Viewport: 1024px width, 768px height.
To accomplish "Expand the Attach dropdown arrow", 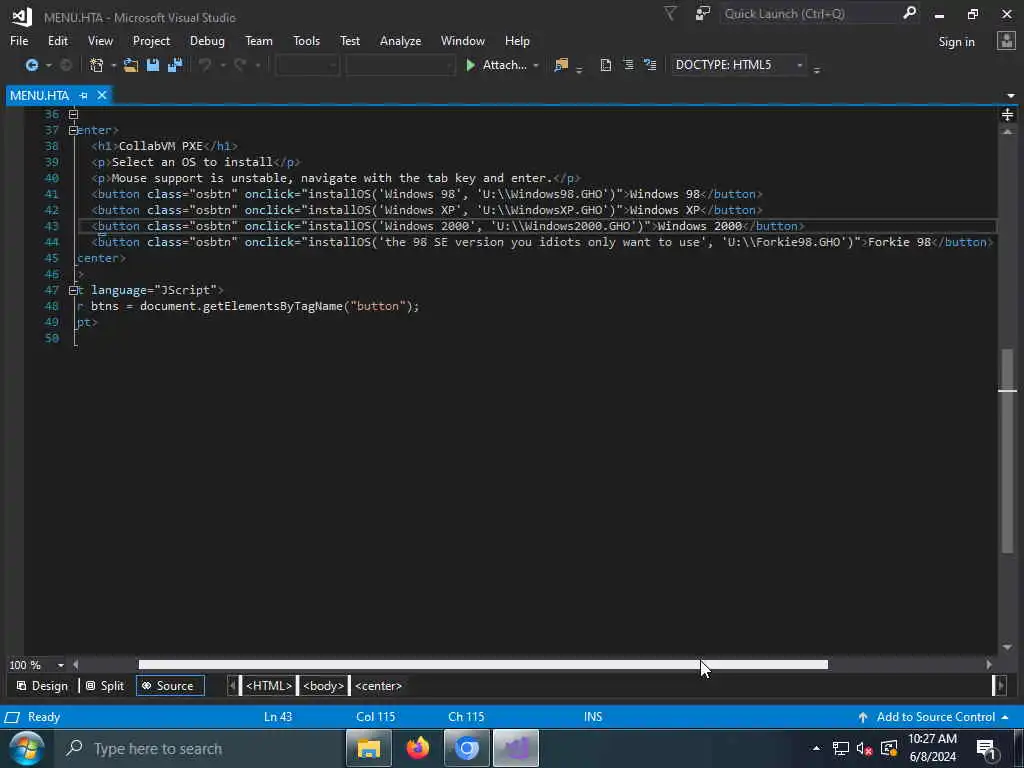I will click(x=536, y=65).
